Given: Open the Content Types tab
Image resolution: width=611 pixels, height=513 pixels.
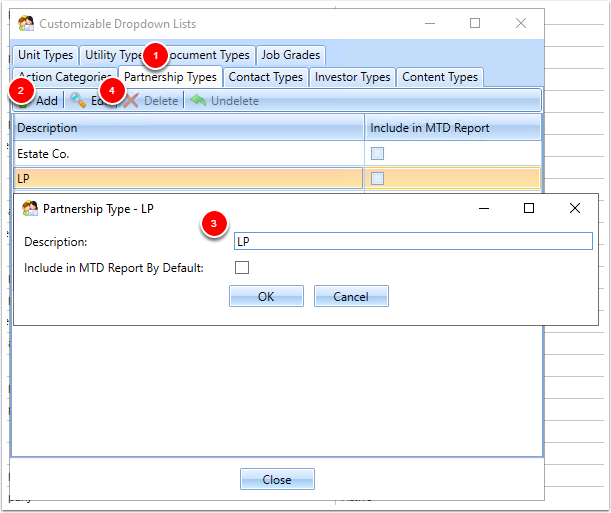Looking at the screenshot, I should 440,77.
